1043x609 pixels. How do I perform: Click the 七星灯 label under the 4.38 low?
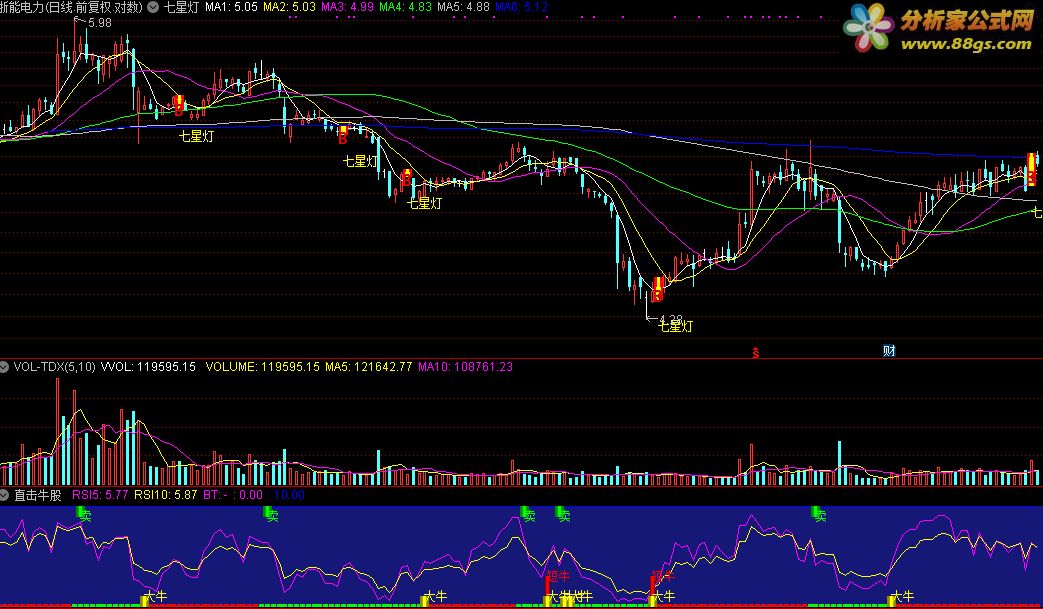[675, 326]
